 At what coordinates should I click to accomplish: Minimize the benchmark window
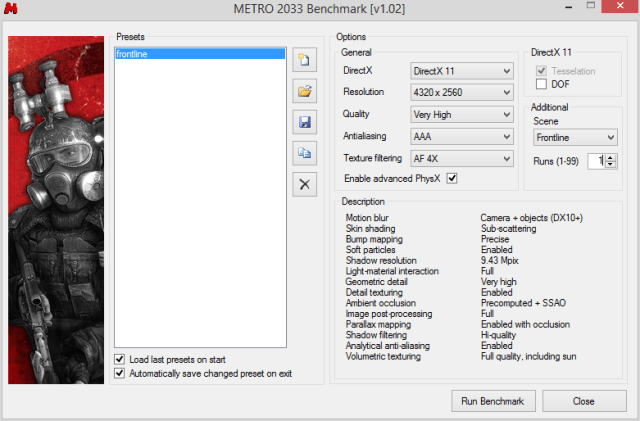pyautogui.click(x=569, y=7)
